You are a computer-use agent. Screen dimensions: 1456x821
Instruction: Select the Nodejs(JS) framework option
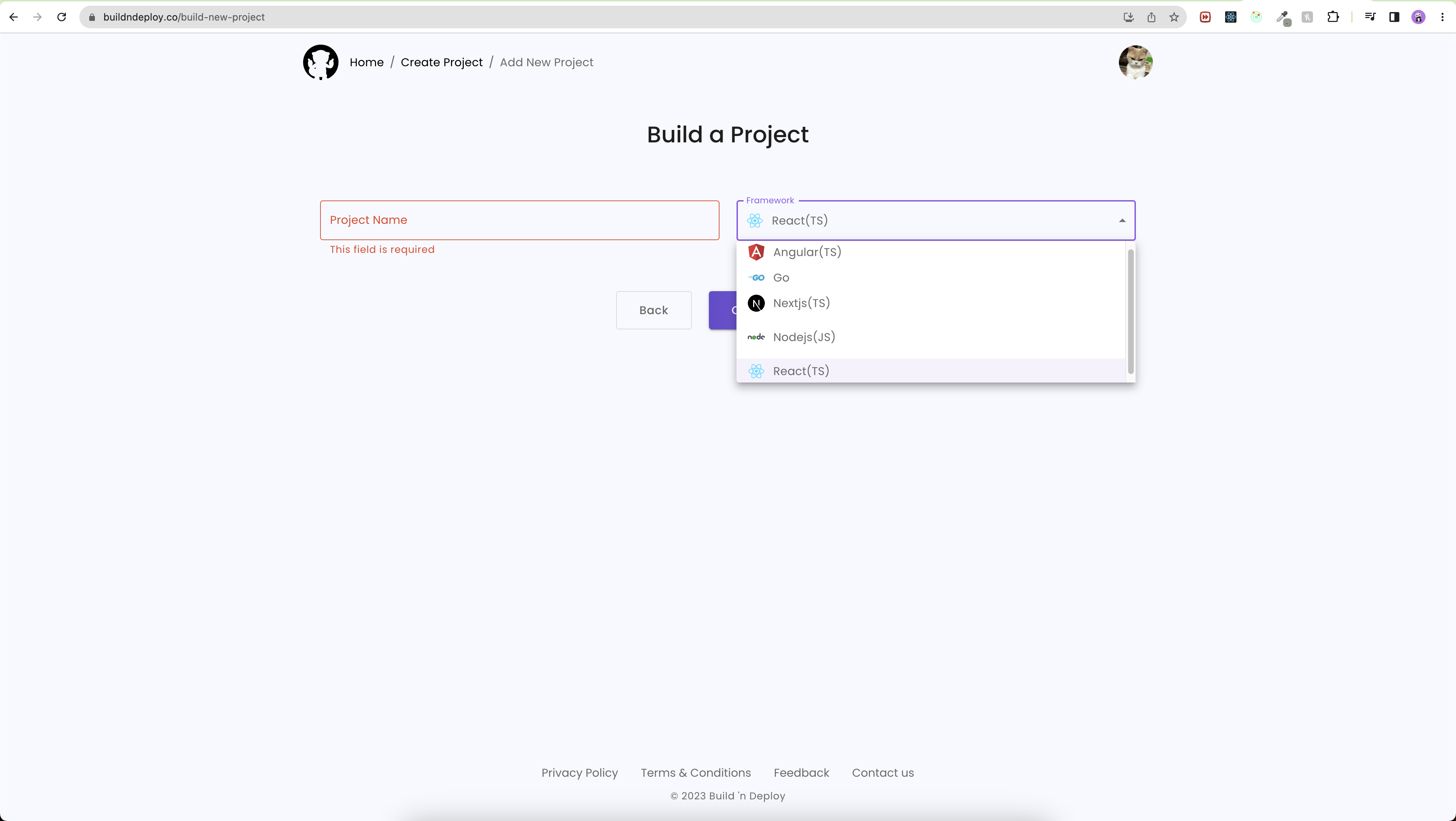pyautogui.click(x=804, y=337)
